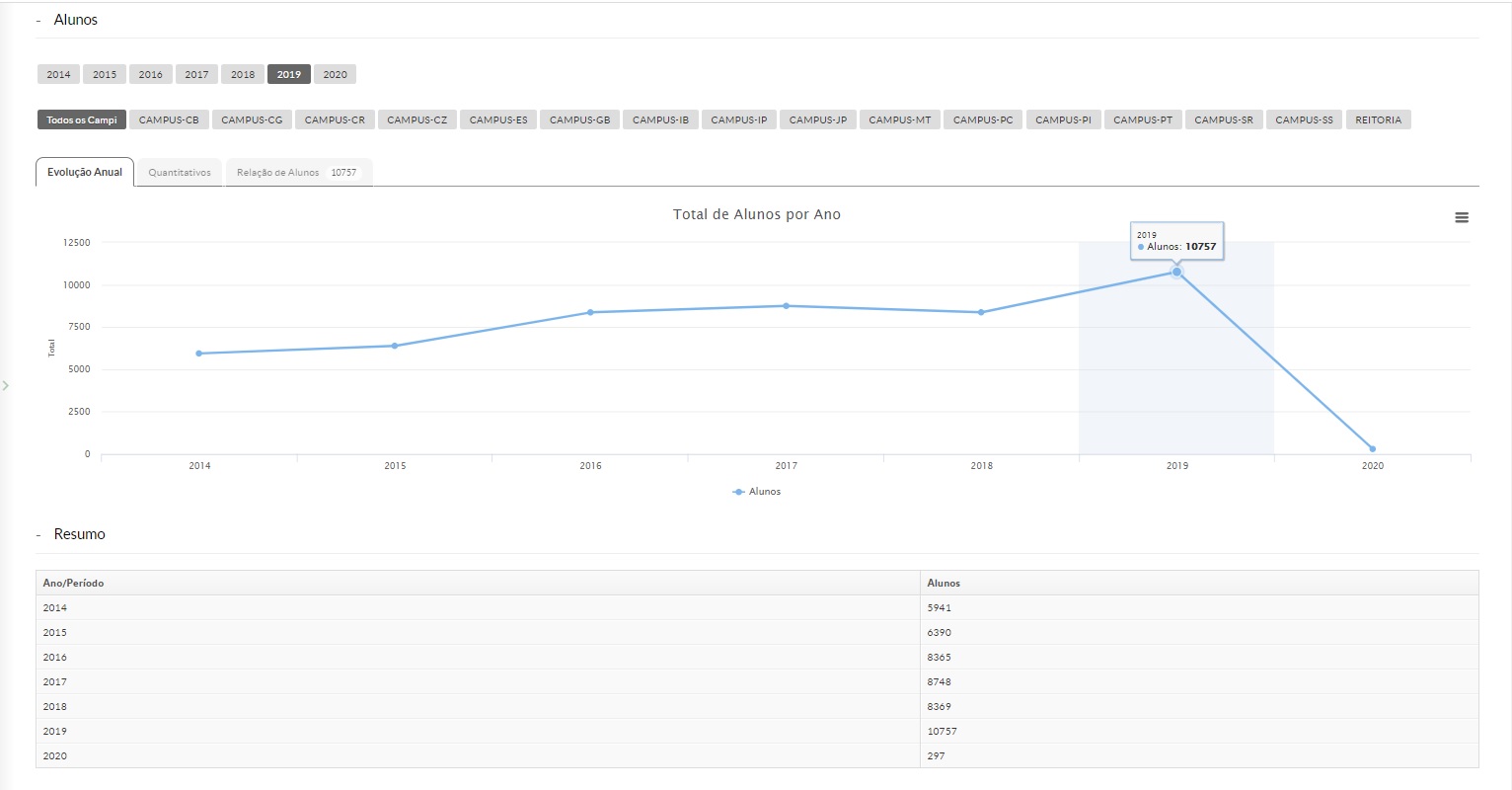
Task: Switch to the Evolução Anual tab
Action: [x=85, y=173]
